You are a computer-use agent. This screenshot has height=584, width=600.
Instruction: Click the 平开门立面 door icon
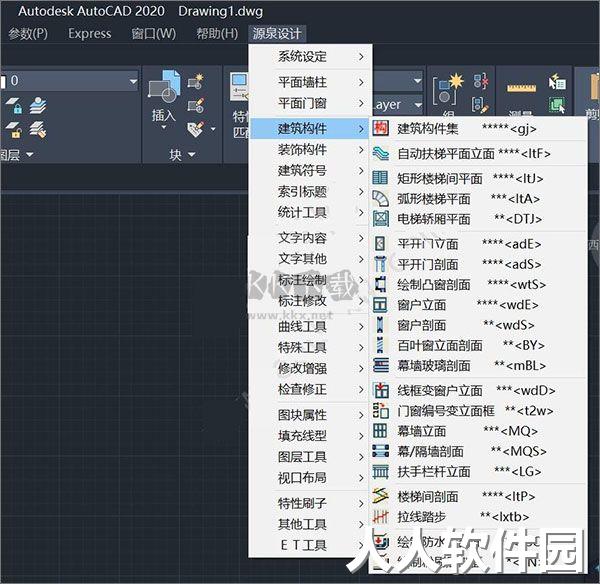pyautogui.click(x=380, y=244)
